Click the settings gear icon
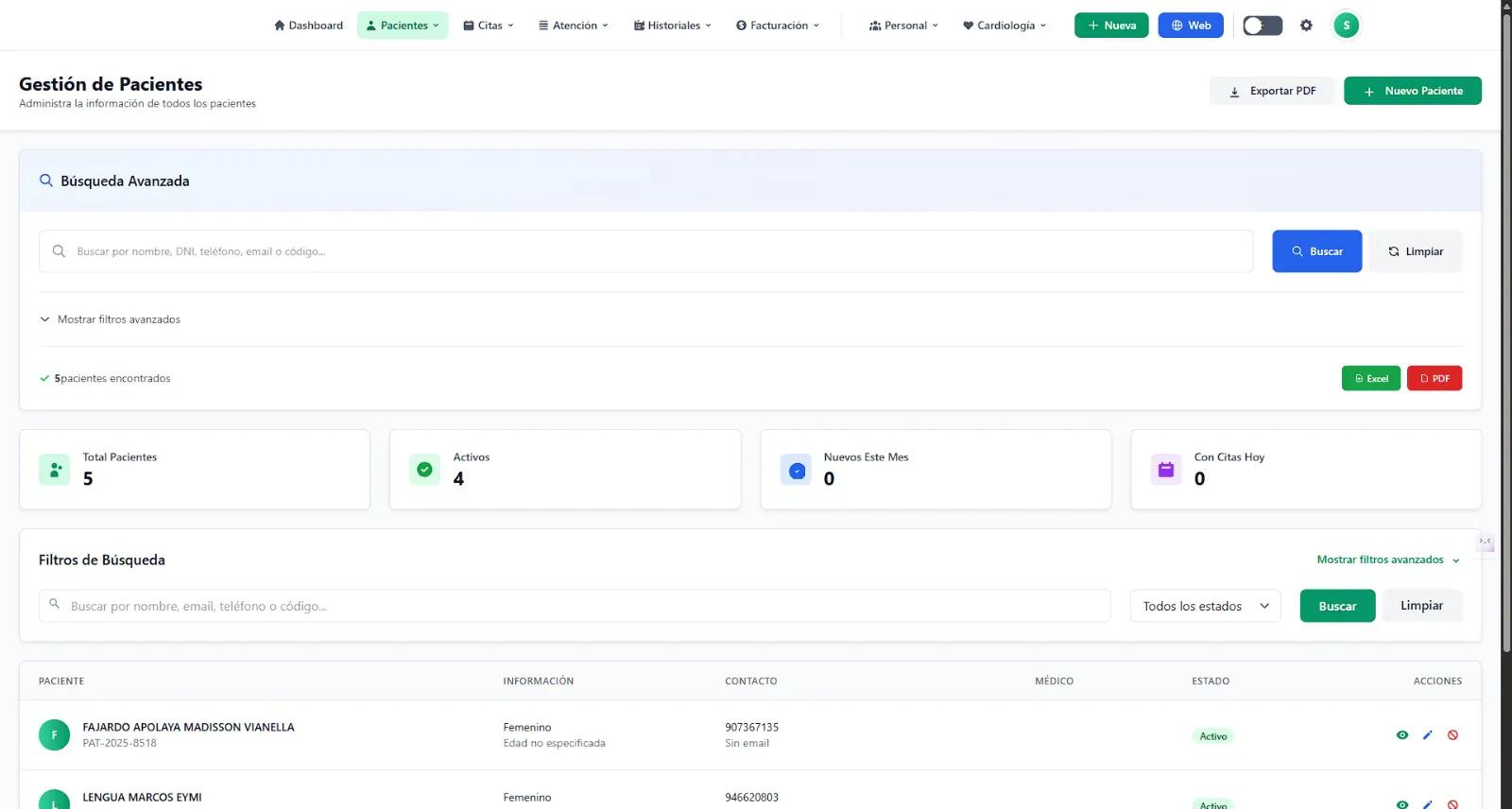The image size is (1512, 809). (x=1306, y=26)
